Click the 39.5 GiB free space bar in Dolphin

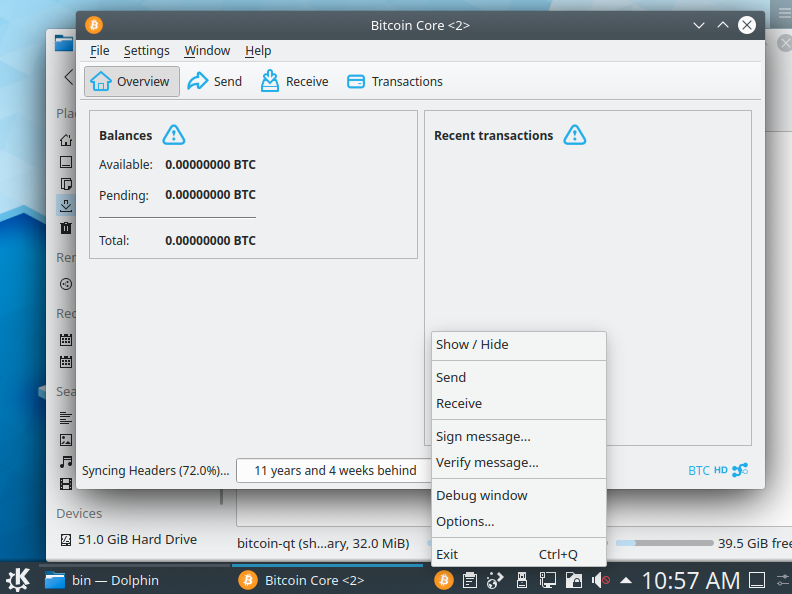click(x=664, y=543)
